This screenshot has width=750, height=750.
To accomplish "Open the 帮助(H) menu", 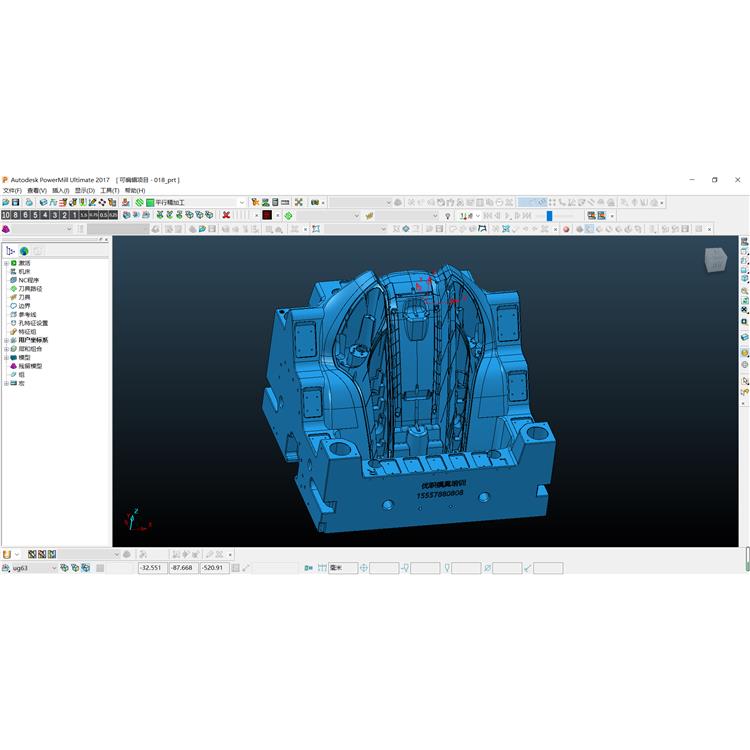I will click(x=135, y=190).
